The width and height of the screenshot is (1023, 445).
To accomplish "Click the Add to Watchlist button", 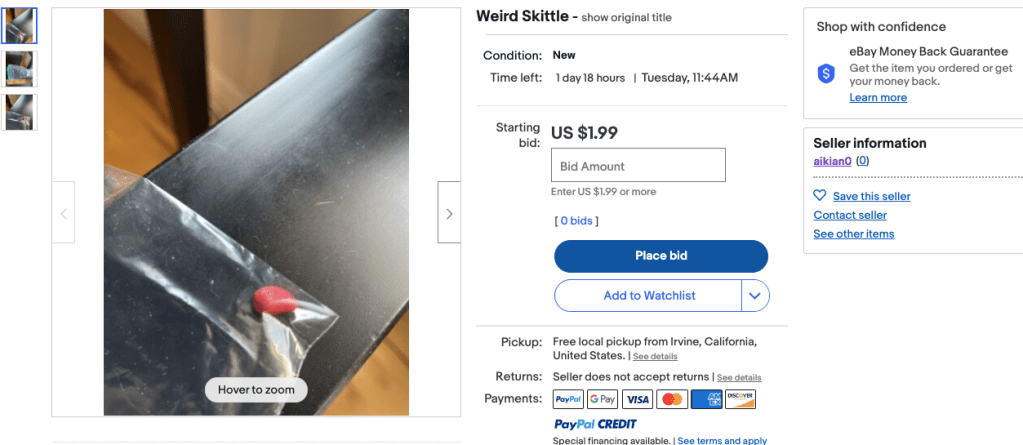I will point(648,296).
